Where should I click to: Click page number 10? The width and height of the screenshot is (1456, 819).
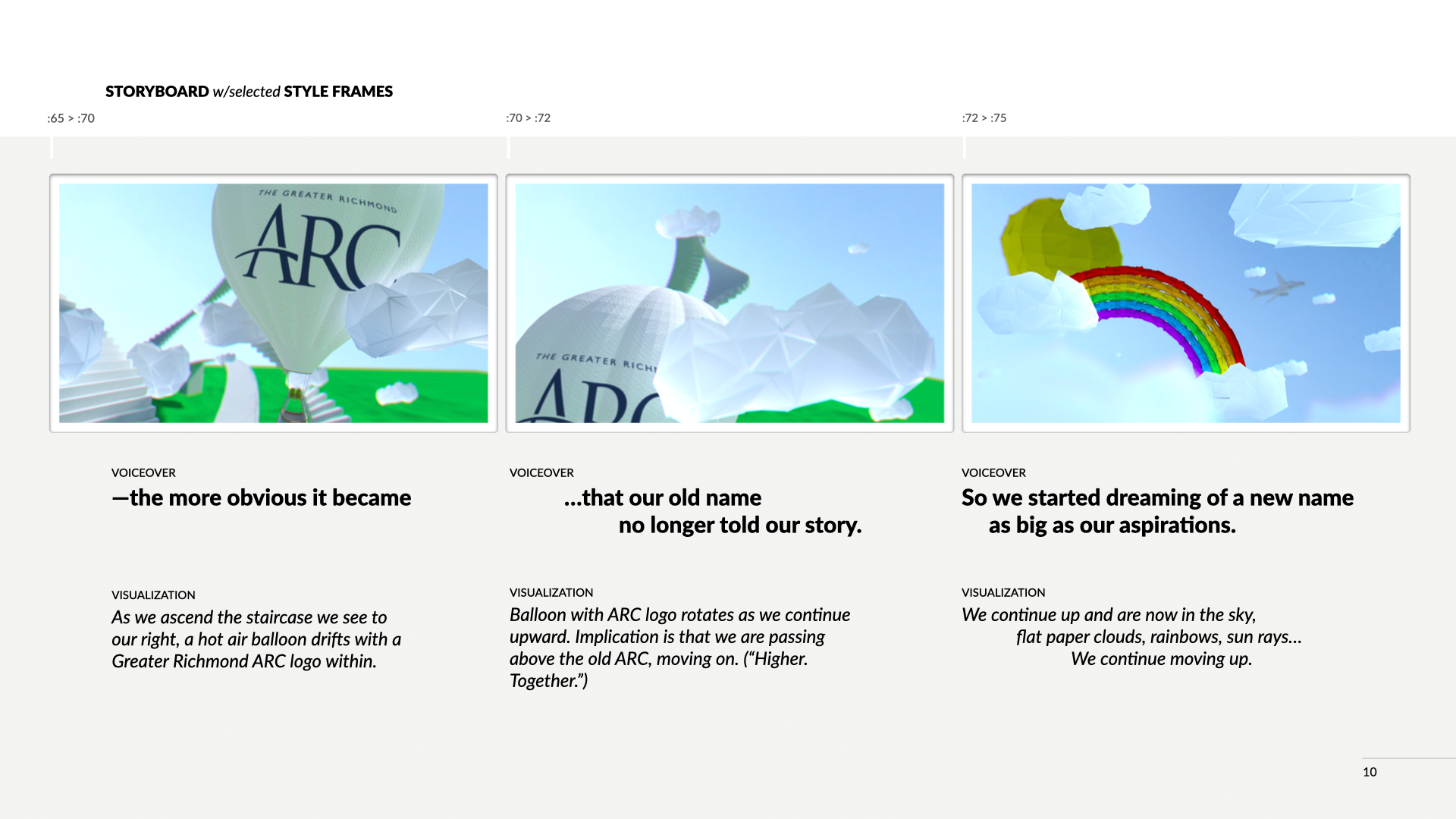tap(1370, 772)
